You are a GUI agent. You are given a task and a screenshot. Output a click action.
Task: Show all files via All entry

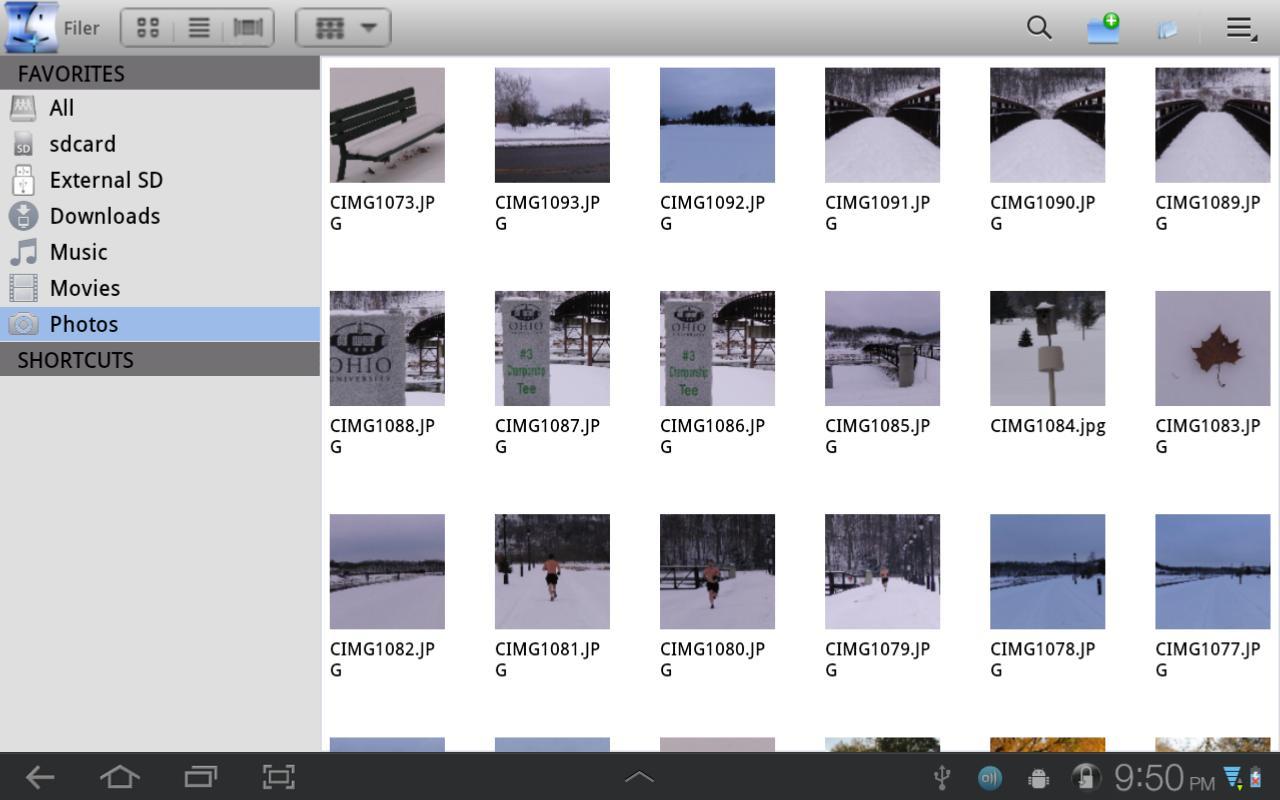[61, 108]
